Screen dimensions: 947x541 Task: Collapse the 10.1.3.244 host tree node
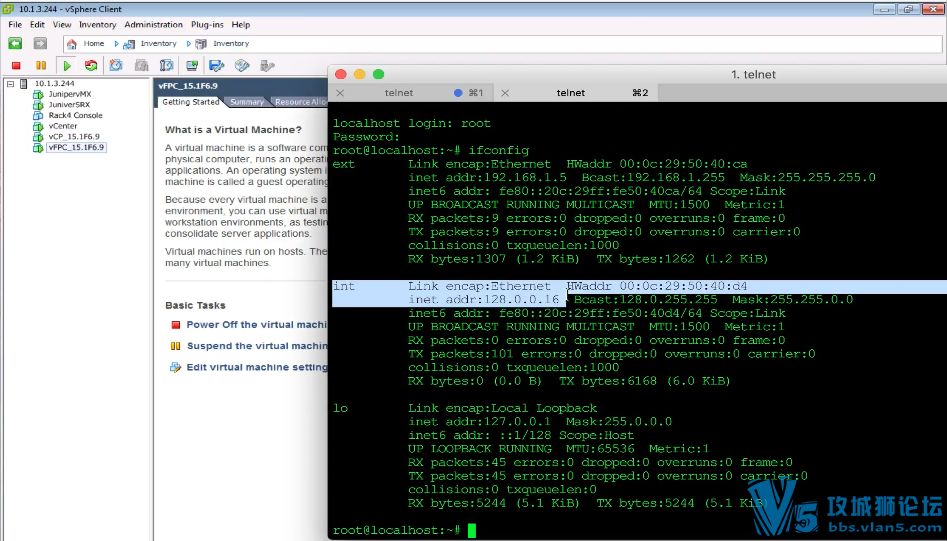[10, 84]
